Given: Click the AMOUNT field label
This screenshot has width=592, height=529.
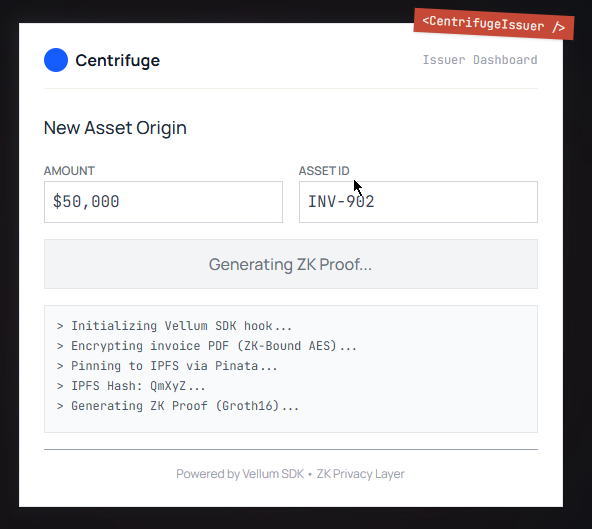Looking at the screenshot, I should coord(69,171).
